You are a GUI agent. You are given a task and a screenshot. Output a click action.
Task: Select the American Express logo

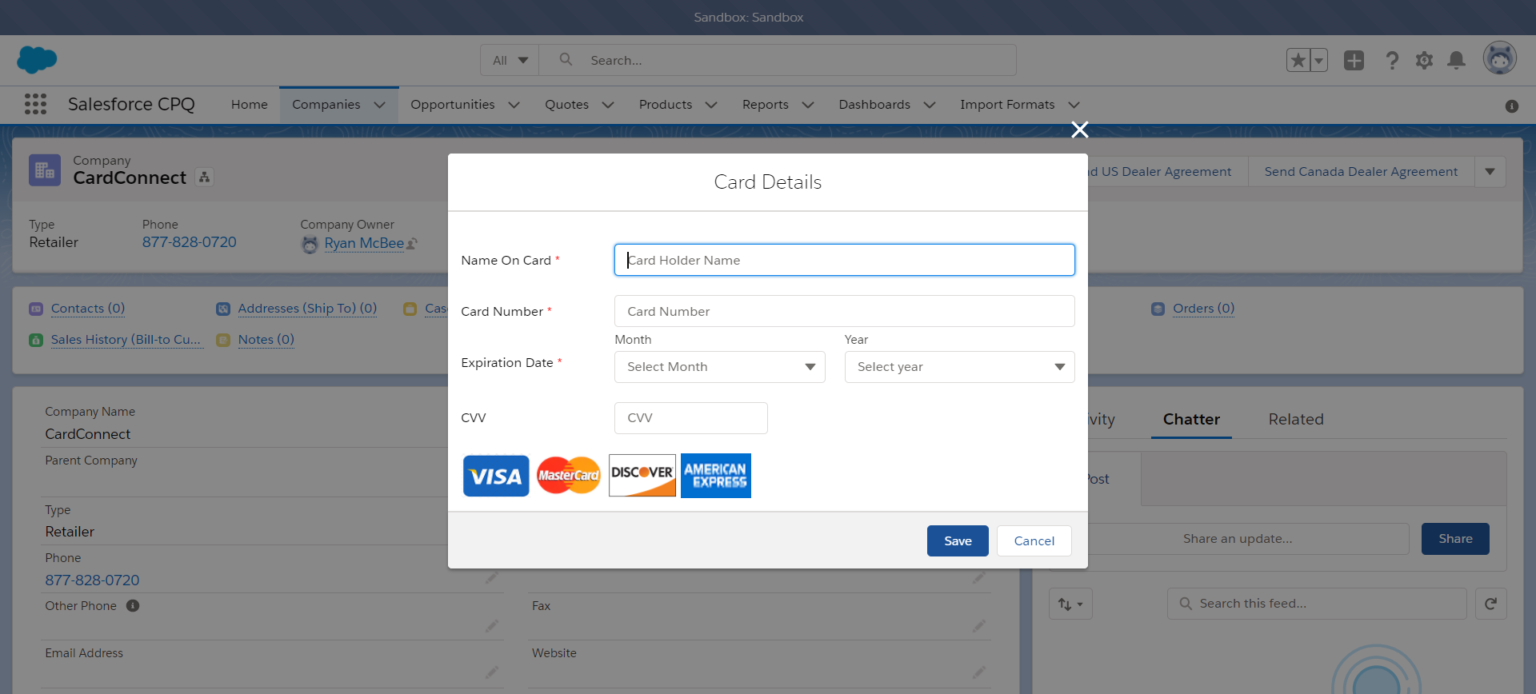point(715,475)
